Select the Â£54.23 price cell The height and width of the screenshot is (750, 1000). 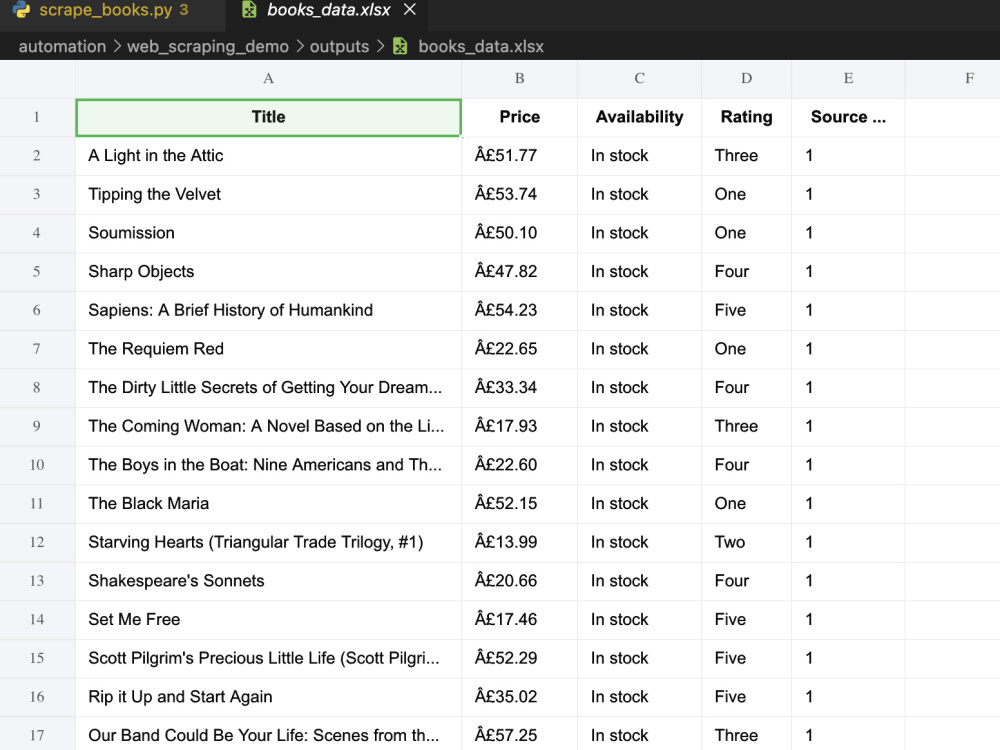(520, 311)
